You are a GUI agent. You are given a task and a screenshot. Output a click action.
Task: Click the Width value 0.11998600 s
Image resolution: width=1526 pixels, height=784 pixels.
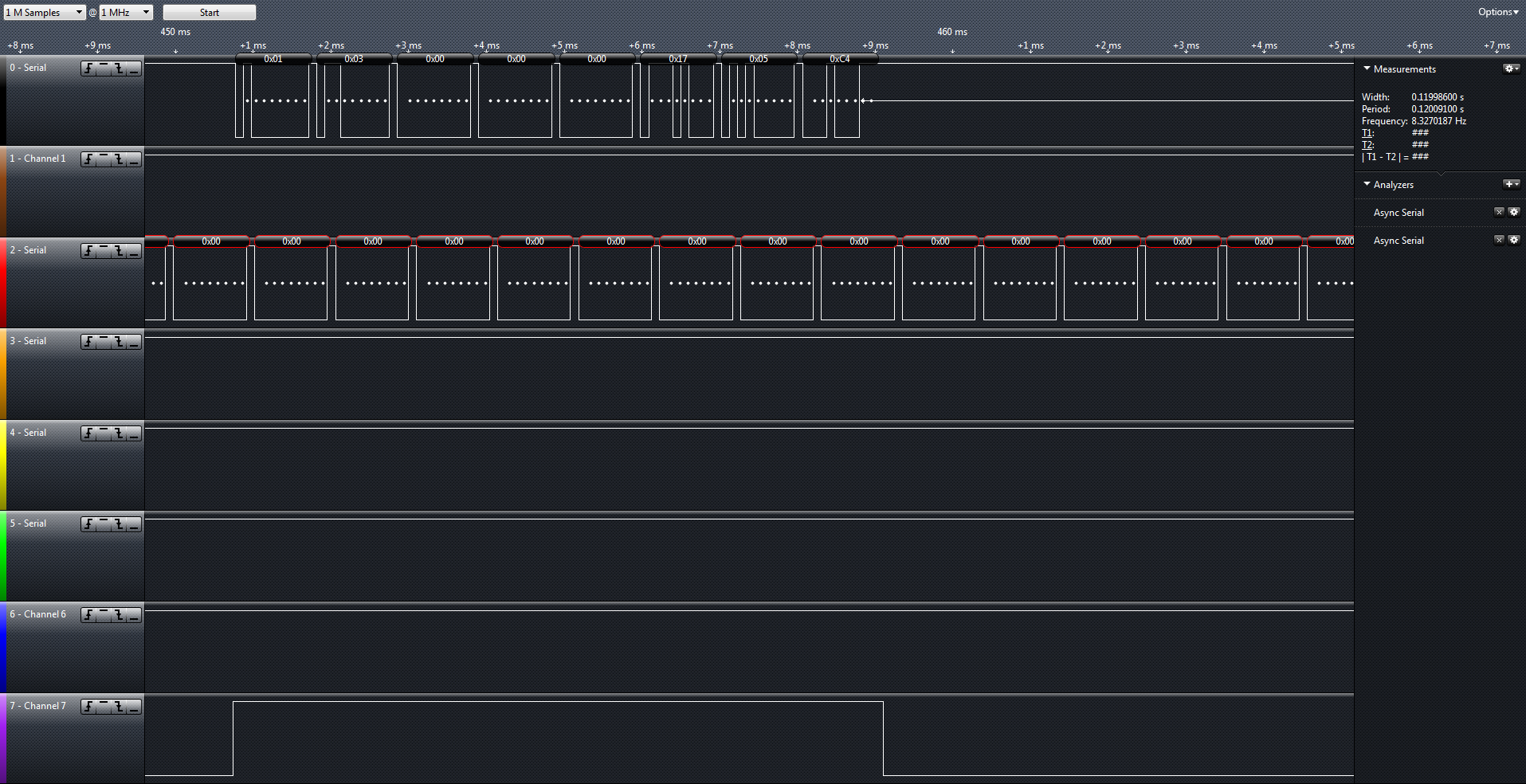point(1438,97)
